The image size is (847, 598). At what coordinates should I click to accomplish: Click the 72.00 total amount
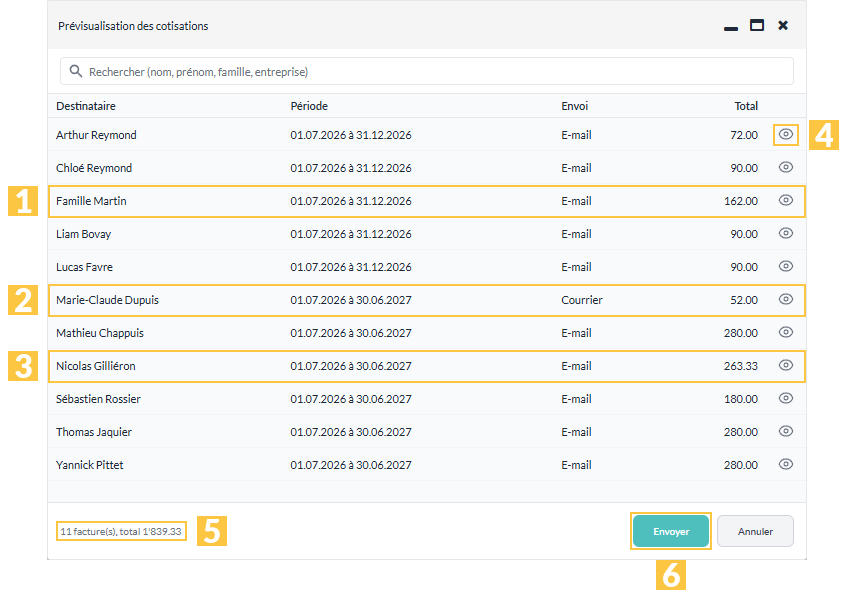coord(744,135)
